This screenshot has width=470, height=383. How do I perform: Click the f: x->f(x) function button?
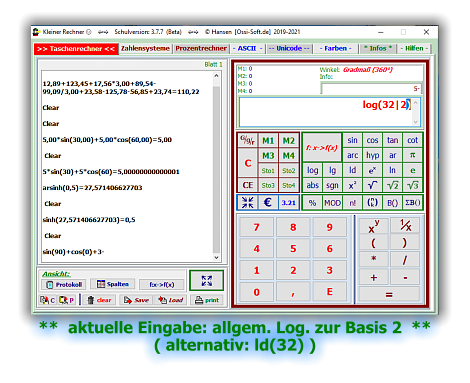tap(322, 148)
